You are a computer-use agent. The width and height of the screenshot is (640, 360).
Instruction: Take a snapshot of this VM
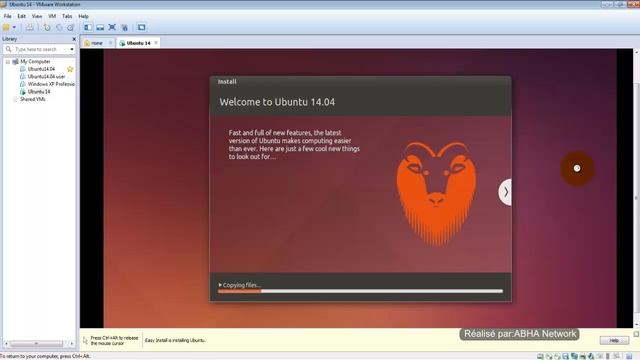point(47,27)
